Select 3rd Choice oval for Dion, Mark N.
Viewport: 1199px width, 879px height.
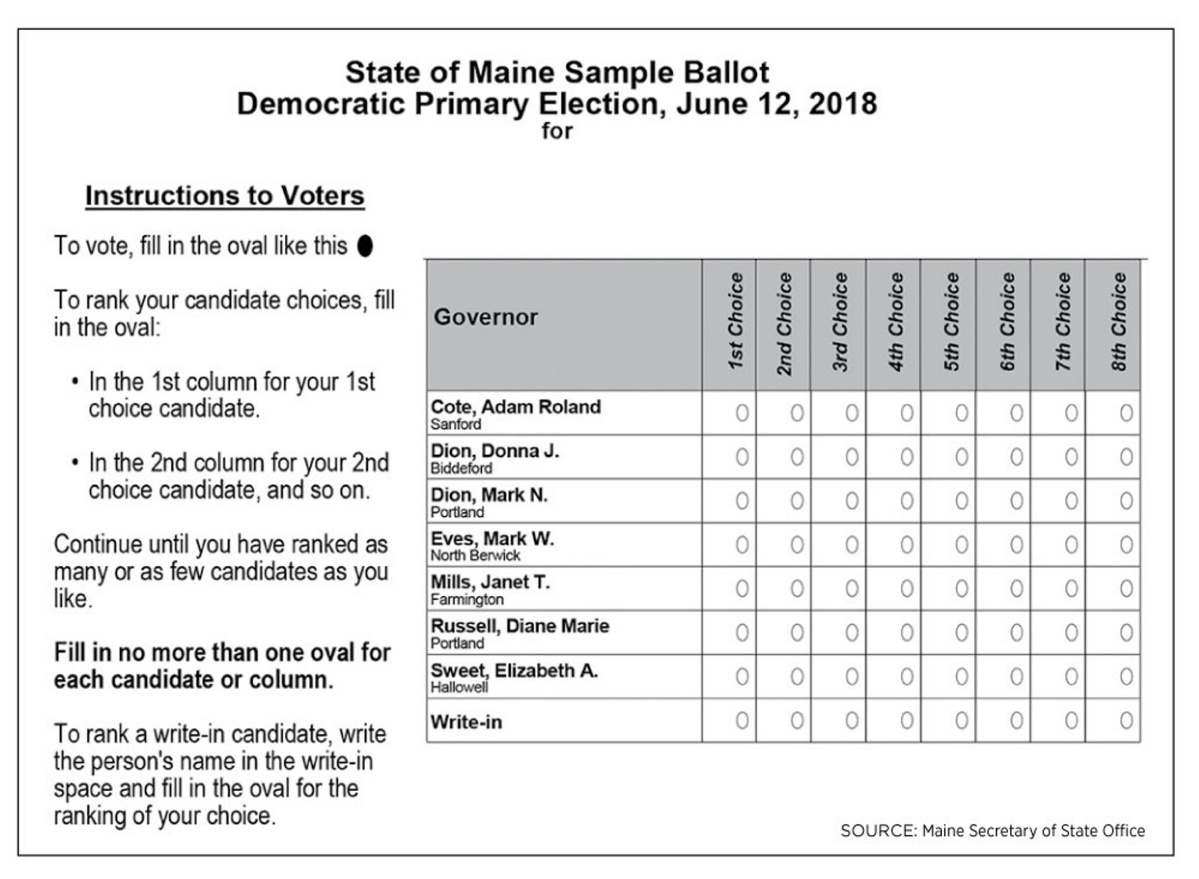click(852, 501)
